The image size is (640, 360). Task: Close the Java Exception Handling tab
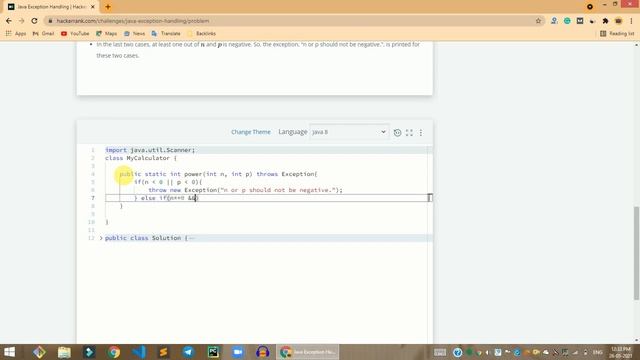point(93,7)
